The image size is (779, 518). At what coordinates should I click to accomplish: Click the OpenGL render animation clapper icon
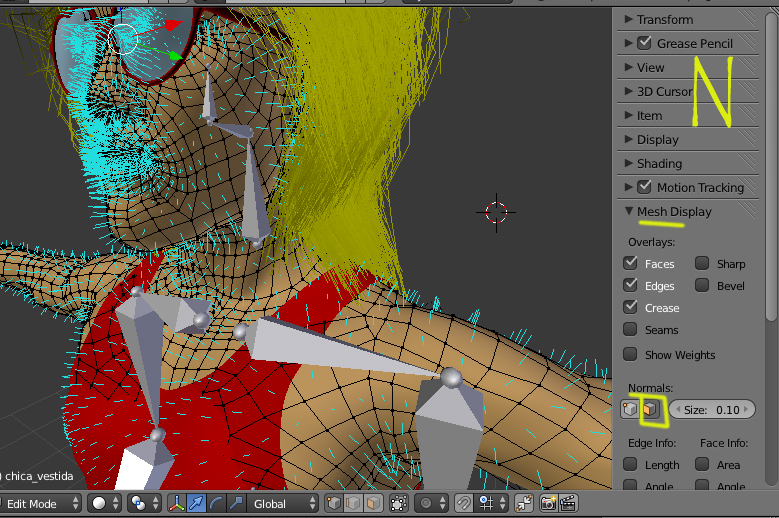pos(568,504)
